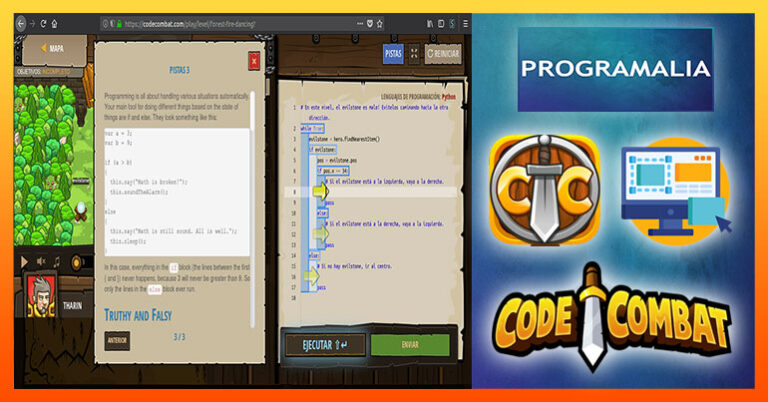The height and width of the screenshot is (402, 768).
Task: Reload the CodeCombat page
Action: tap(43, 24)
